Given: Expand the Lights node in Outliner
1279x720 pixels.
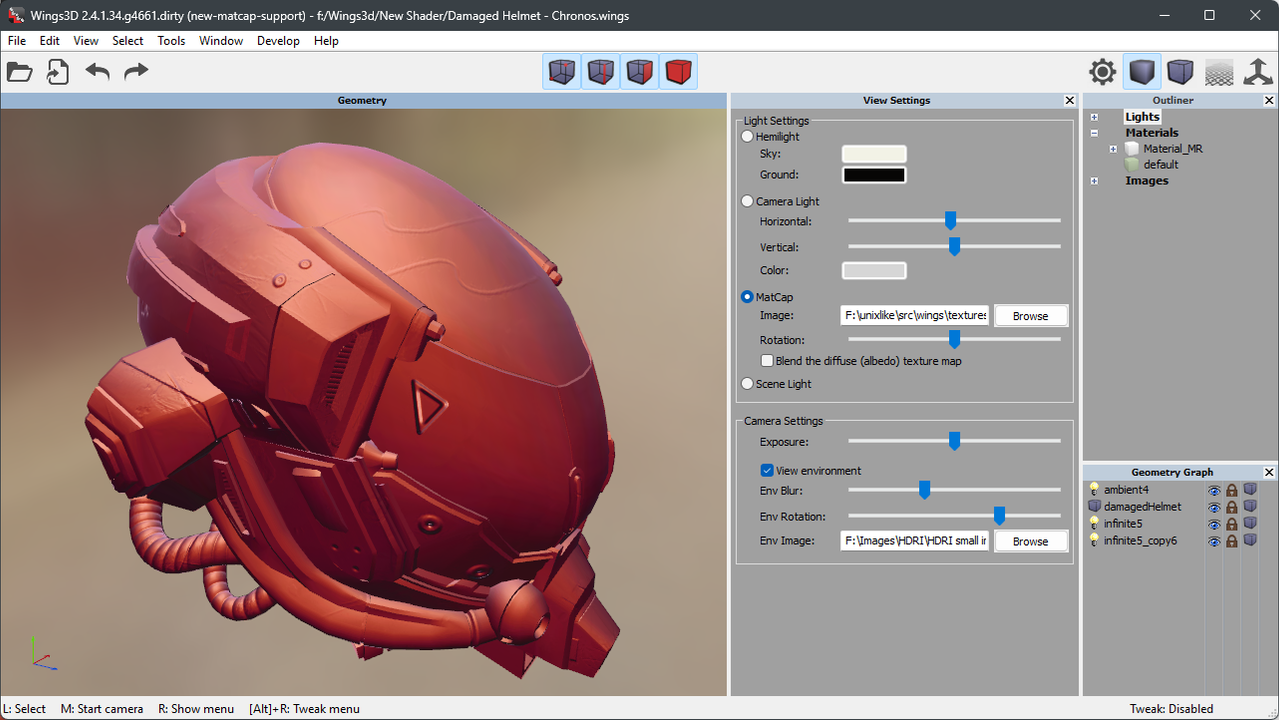Looking at the screenshot, I should (1094, 117).
